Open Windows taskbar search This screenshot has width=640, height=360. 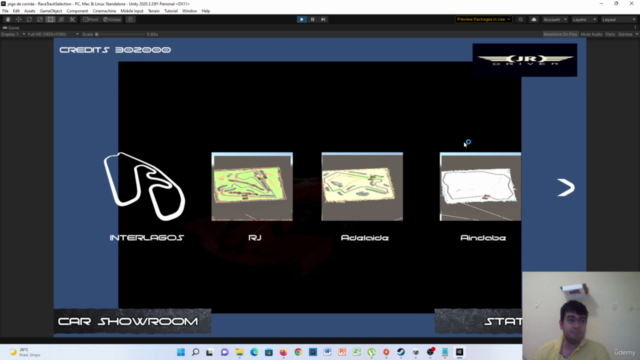click(196, 352)
